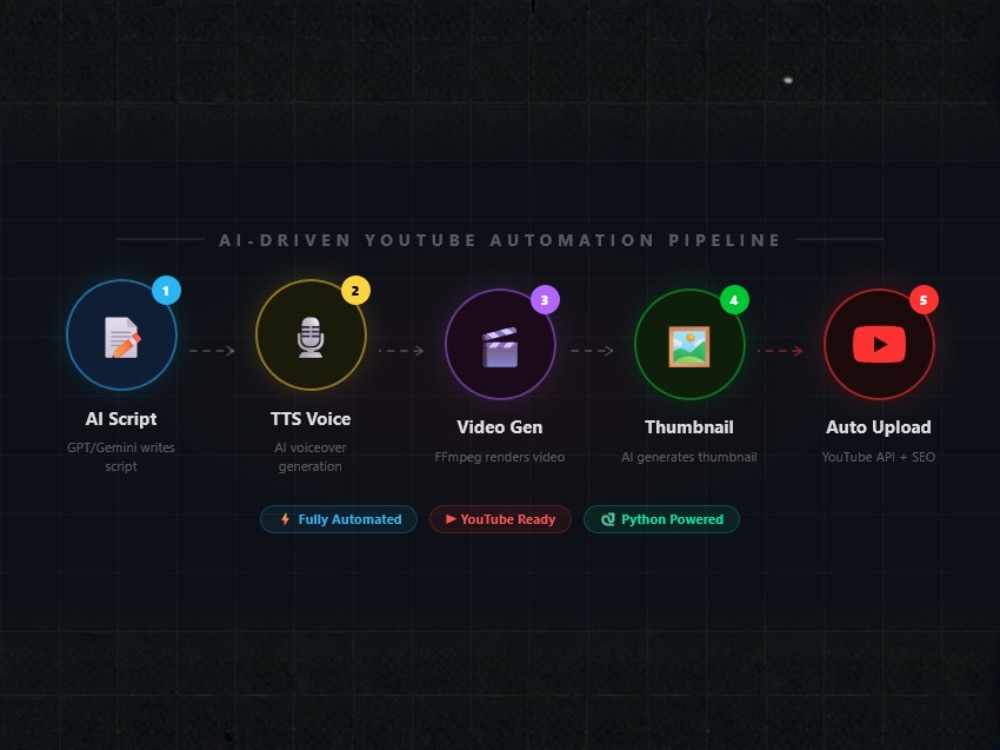Click the snake icon in Python Powered
Image resolution: width=1000 pixels, height=750 pixels.
coord(608,519)
